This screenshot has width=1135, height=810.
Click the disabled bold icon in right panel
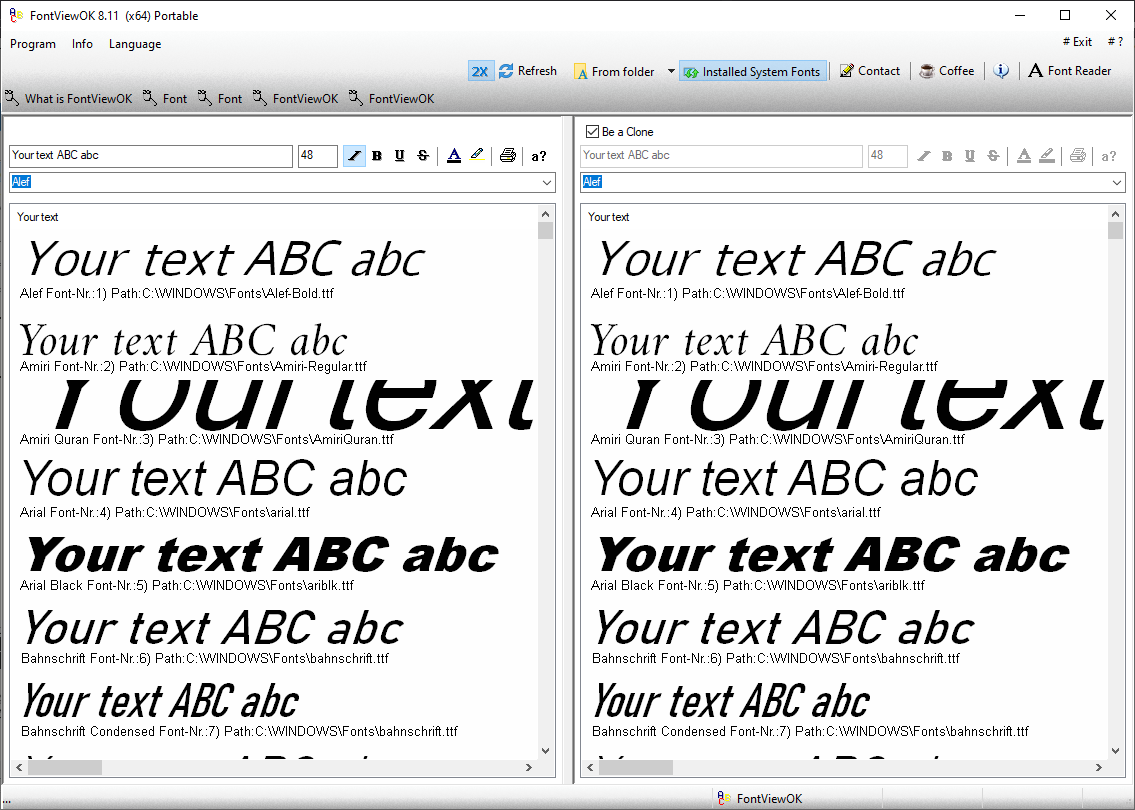947,156
